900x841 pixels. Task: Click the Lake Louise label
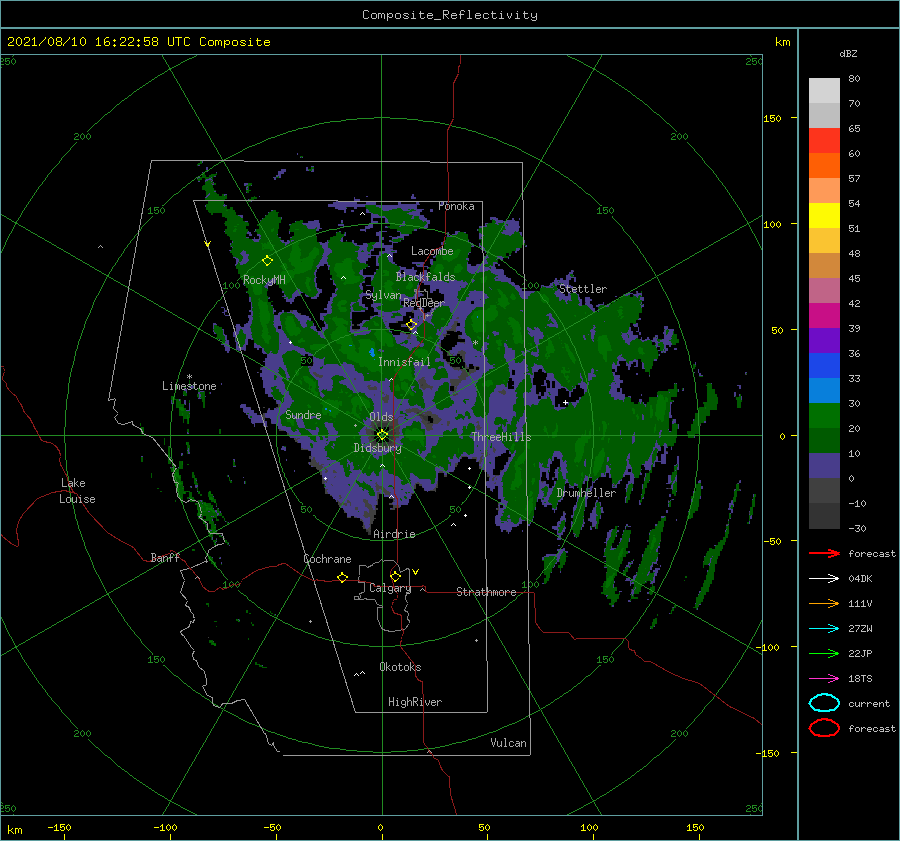point(77,491)
